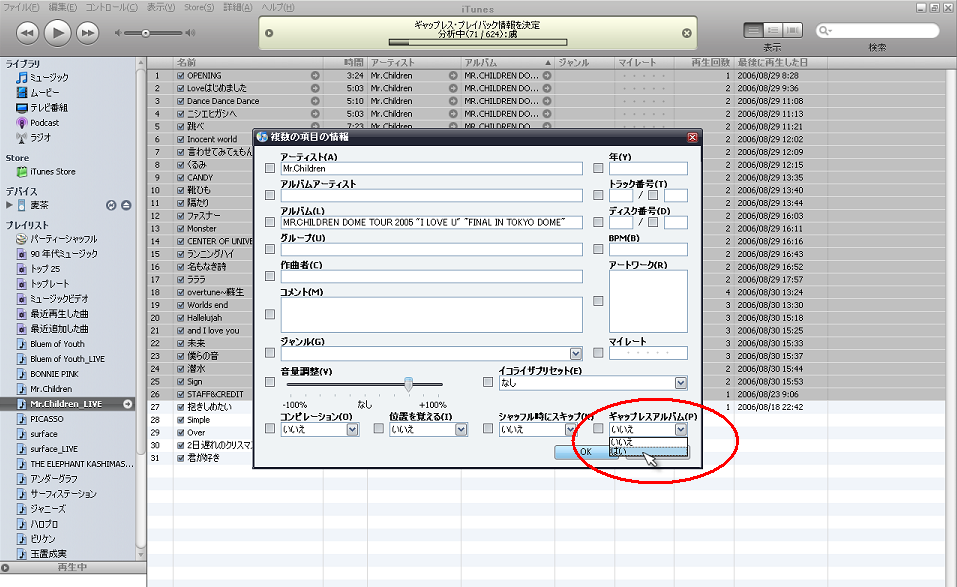The image size is (957, 587).
Task: Open the トップレート playlist
Action: 43,284
